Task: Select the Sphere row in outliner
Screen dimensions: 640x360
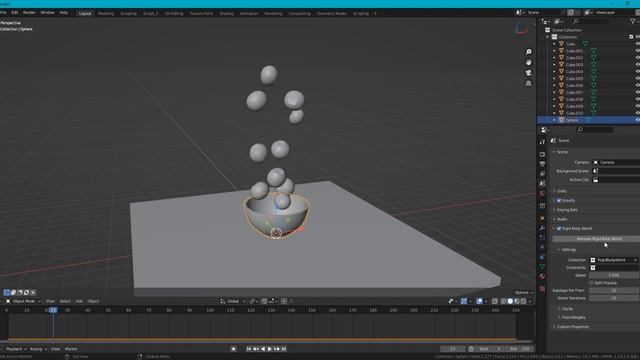Action: (x=588, y=120)
